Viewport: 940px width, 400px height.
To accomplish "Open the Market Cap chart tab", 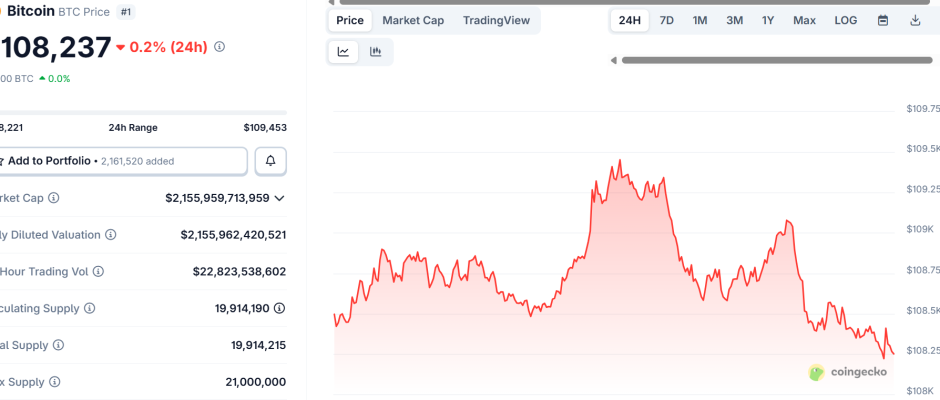I will point(413,20).
